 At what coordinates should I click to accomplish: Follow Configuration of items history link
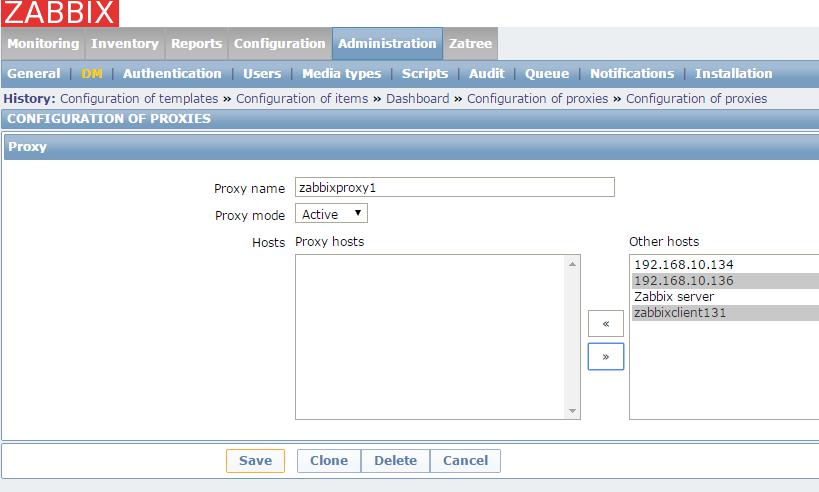(302, 99)
